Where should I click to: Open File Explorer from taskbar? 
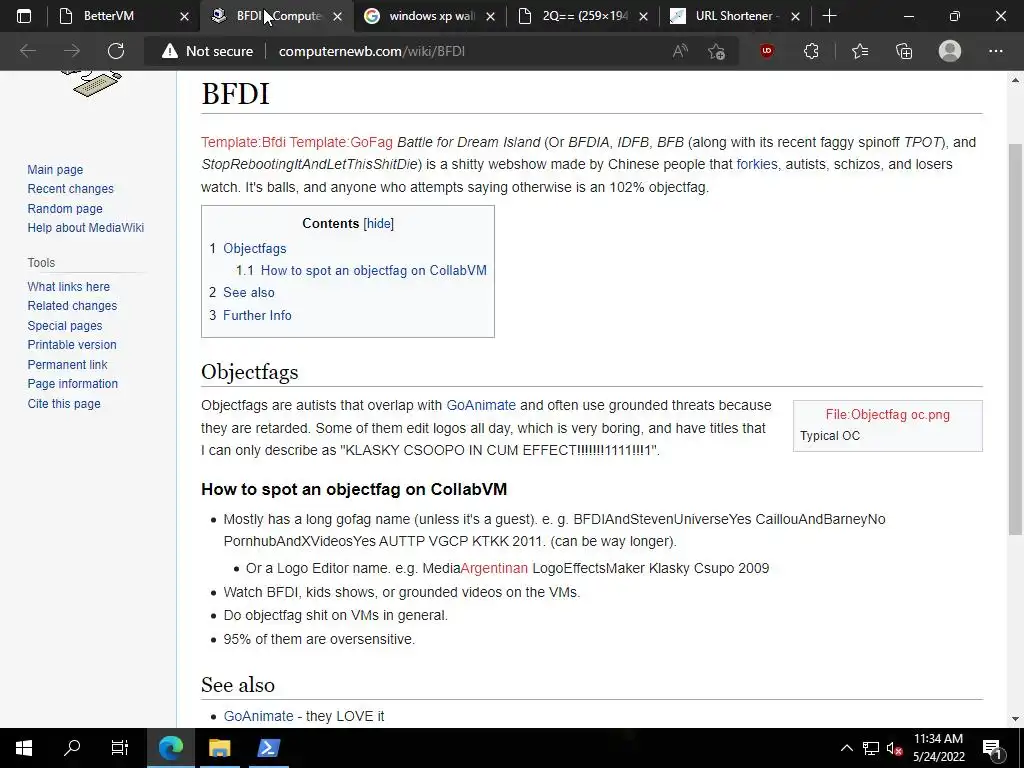click(x=219, y=748)
